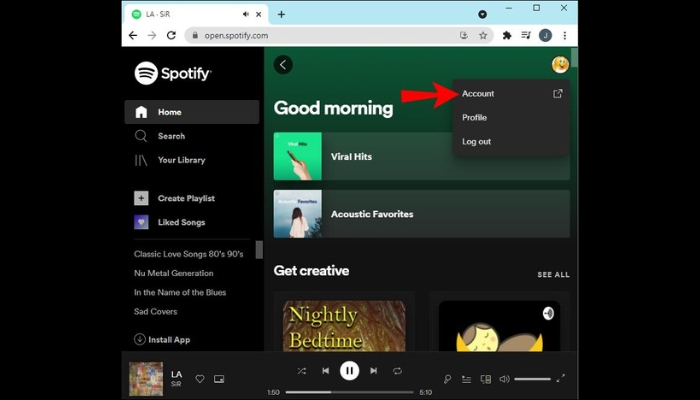Open picture-in-picture mini player icon
This screenshot has height=400, width=700.
(x=219, y=379)
